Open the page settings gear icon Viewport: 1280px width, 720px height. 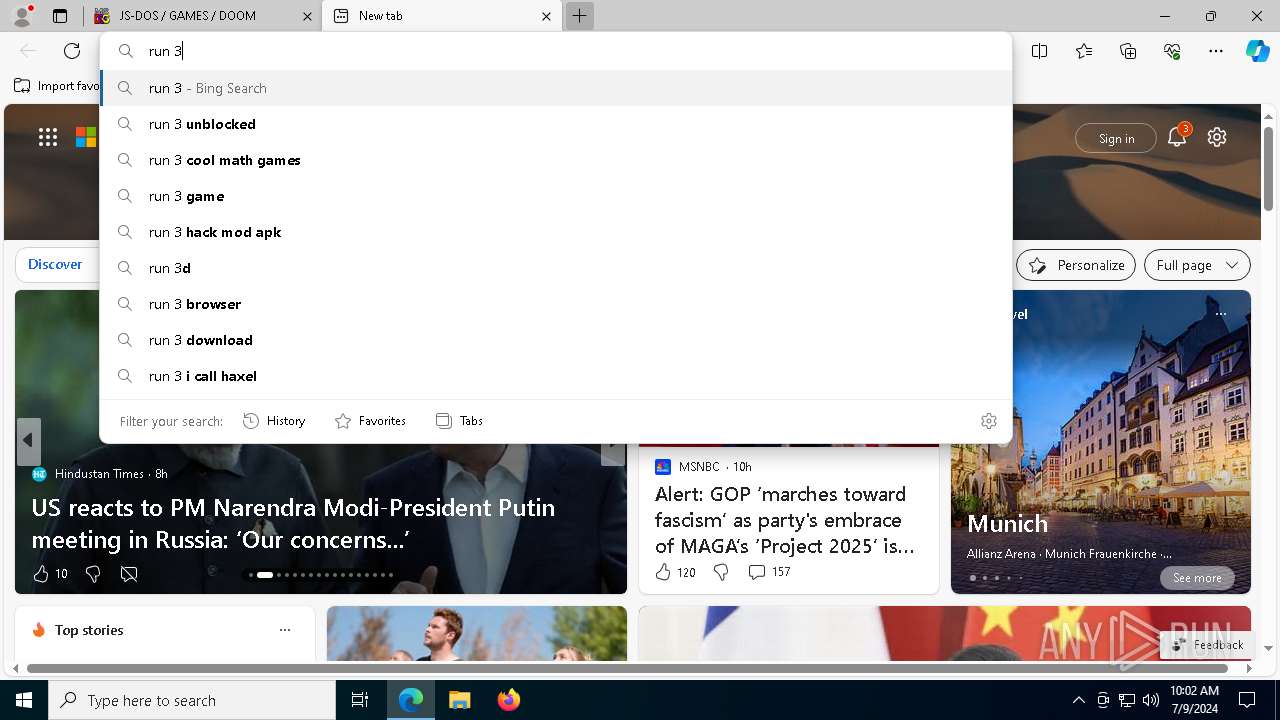[1217, 137]
